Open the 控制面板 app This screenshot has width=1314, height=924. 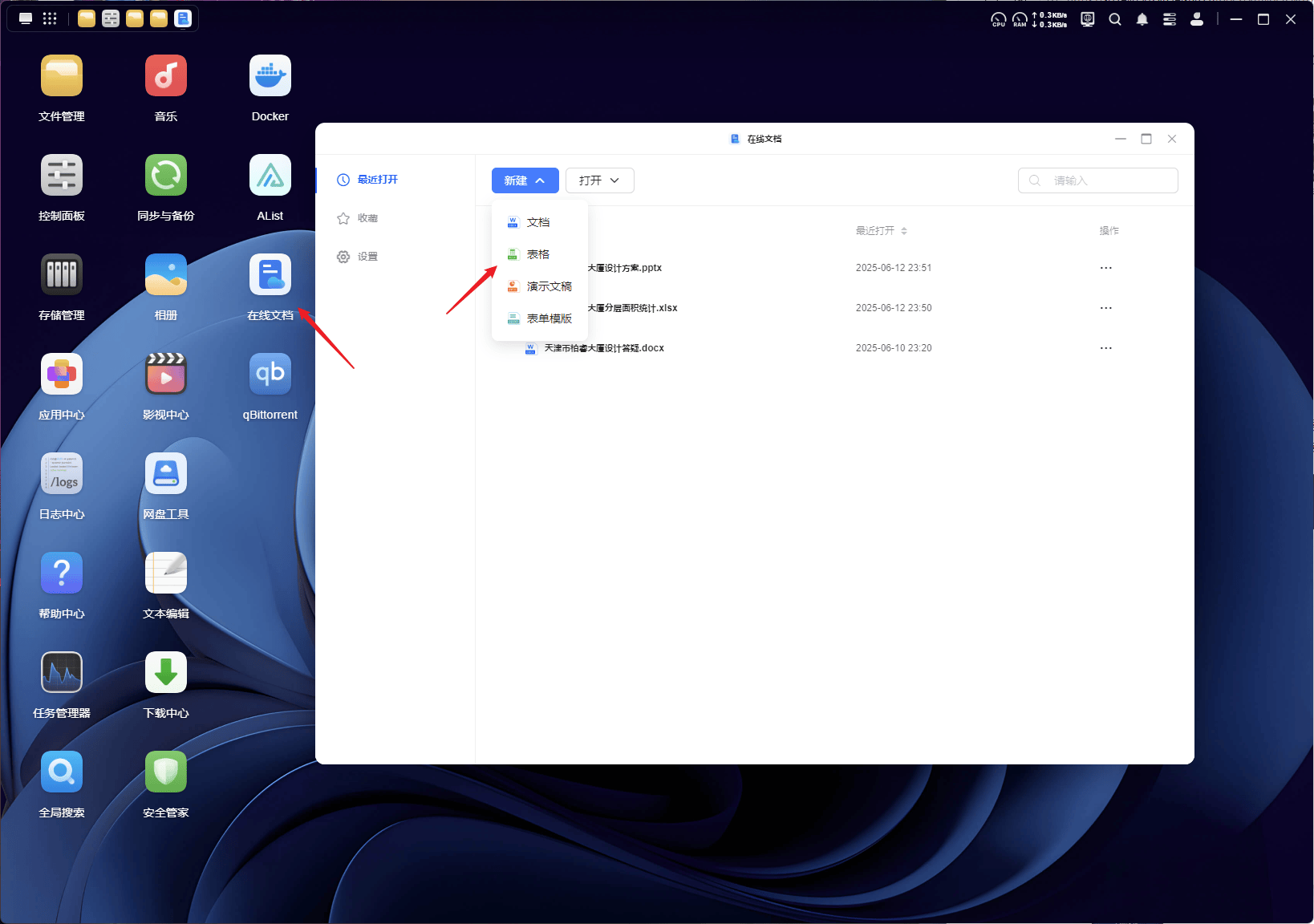coord(61,175)
